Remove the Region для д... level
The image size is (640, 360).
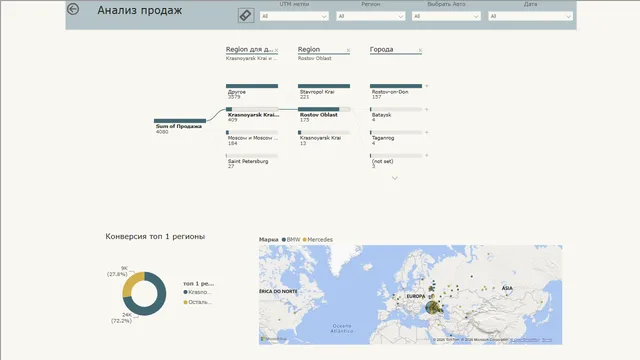[276, 50]
